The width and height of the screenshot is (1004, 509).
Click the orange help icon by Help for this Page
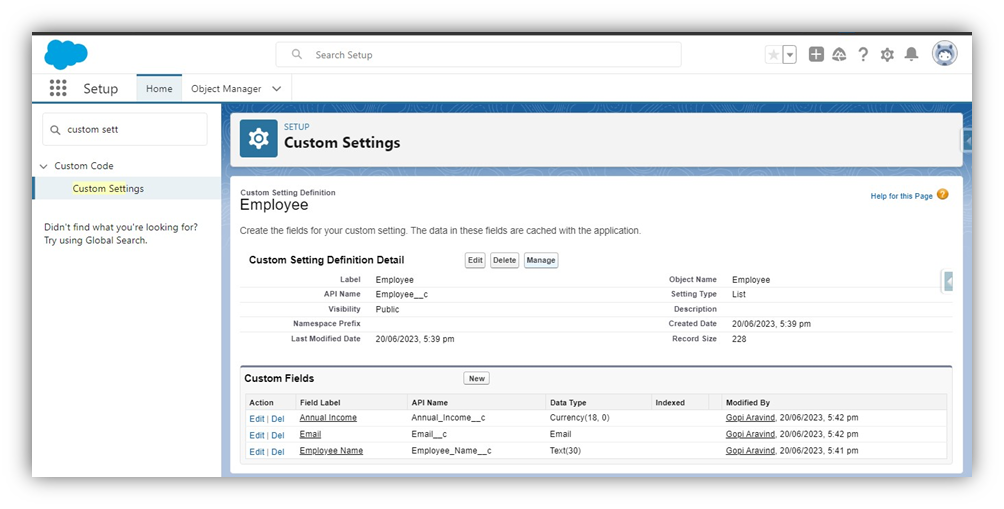tap(943, 195)
